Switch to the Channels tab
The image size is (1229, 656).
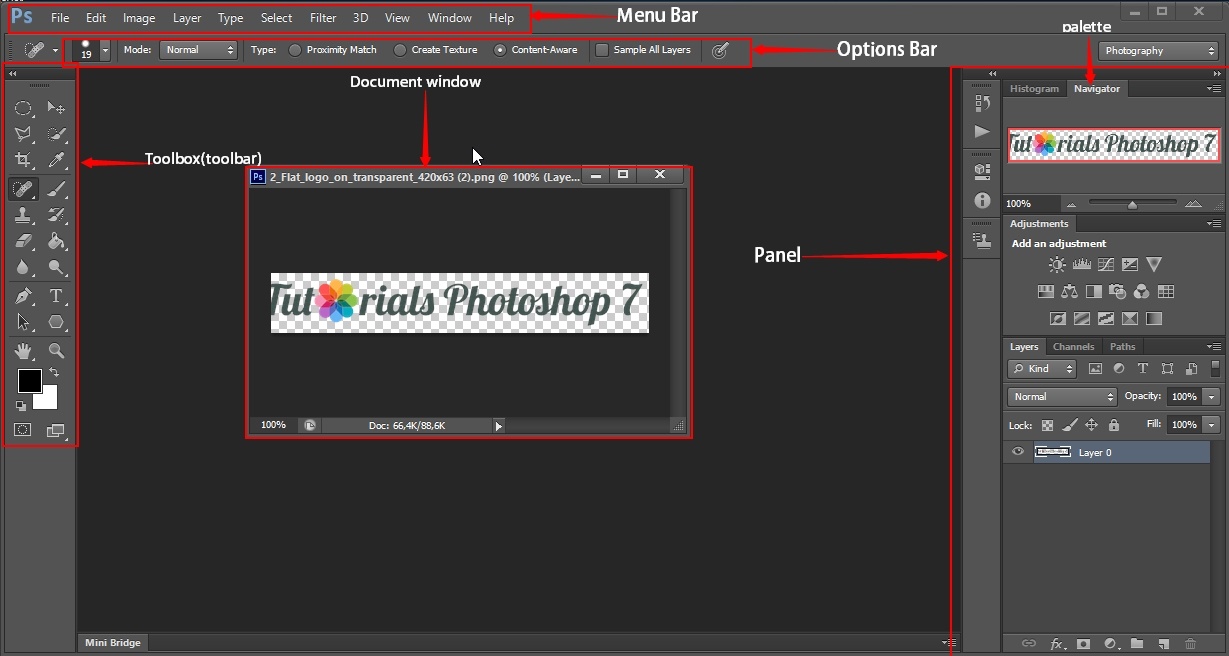point(1073,347)
